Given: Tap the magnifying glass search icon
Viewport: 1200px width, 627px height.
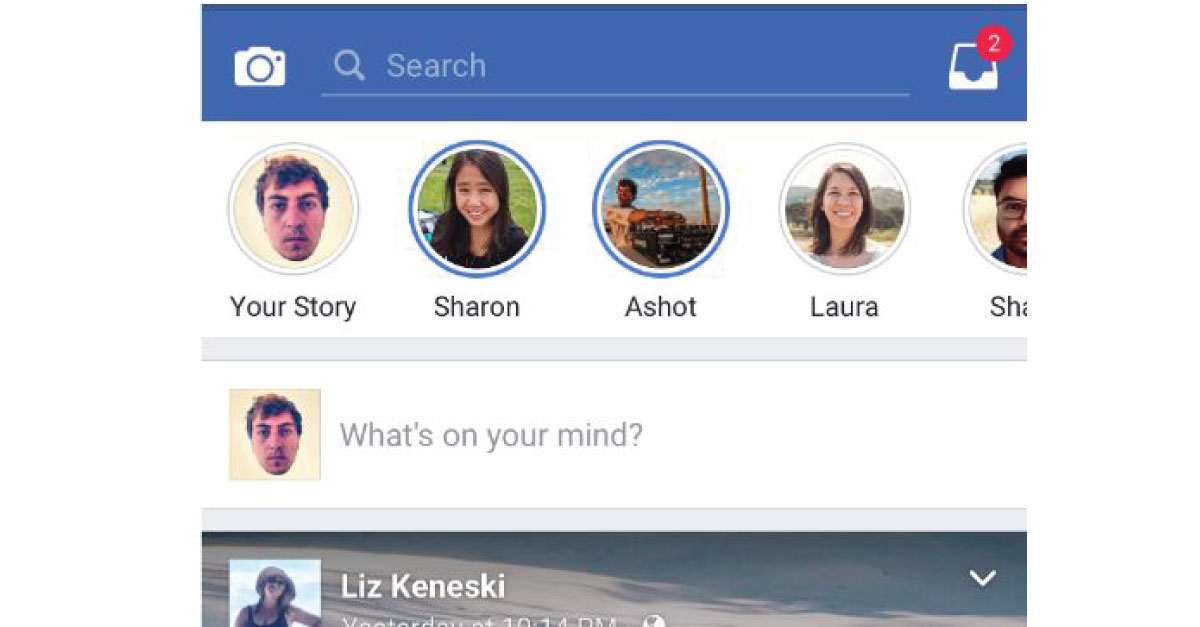Looking at the screenshot, I should [350, 66].
